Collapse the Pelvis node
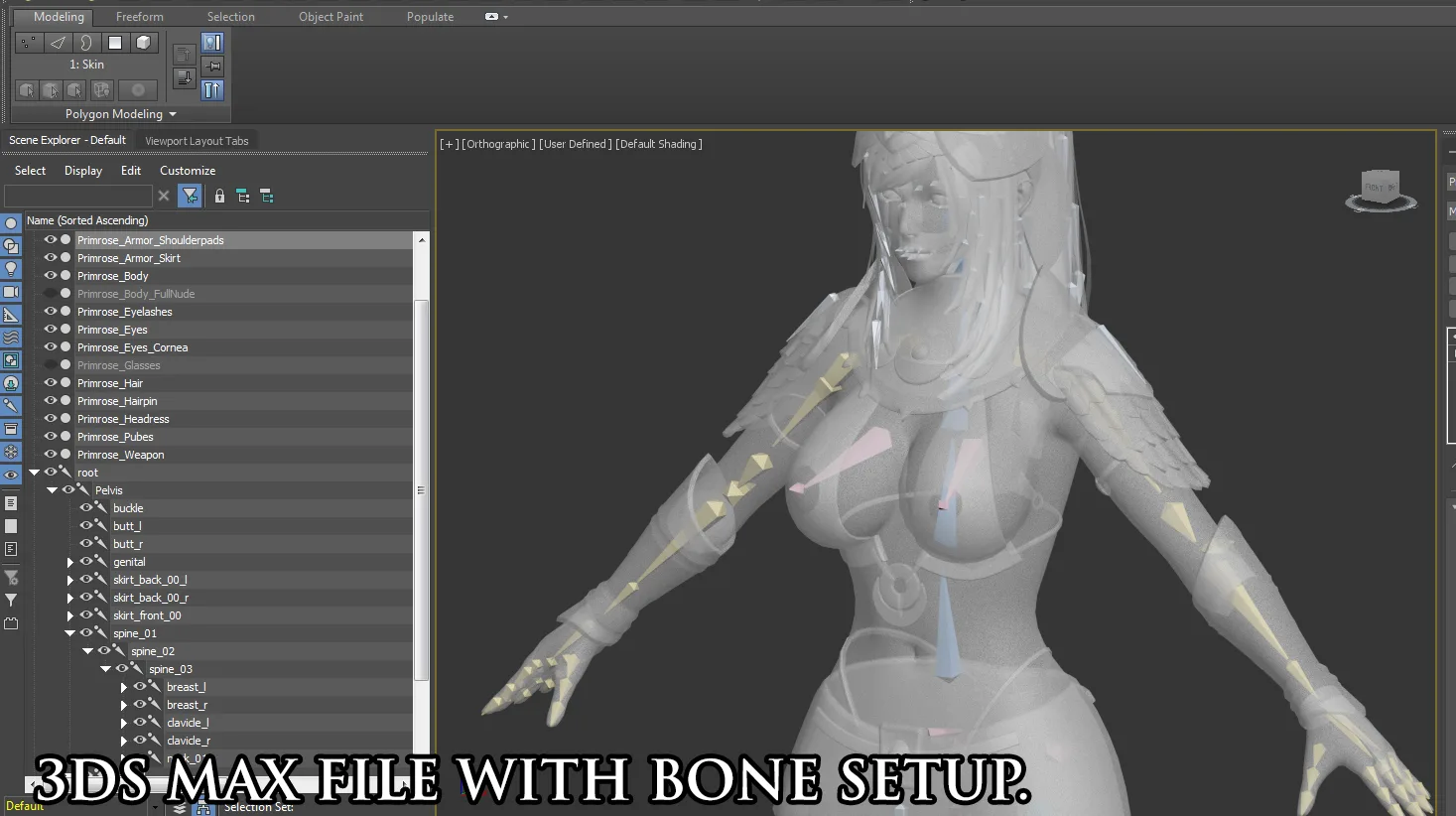This screenshot has height=816, width=1456. [x=52, y=490]
